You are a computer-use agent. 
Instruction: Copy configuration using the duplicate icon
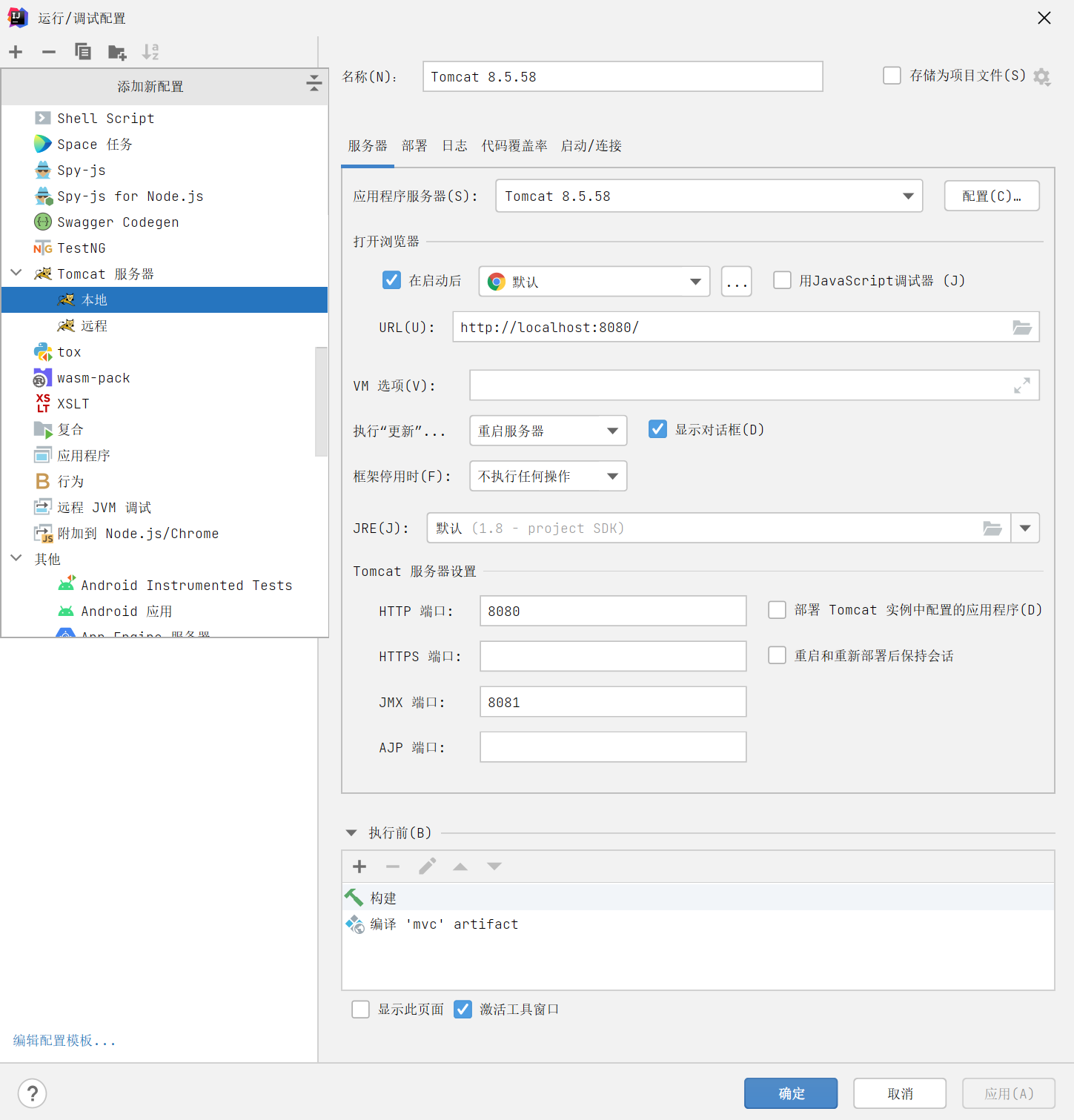82,52
